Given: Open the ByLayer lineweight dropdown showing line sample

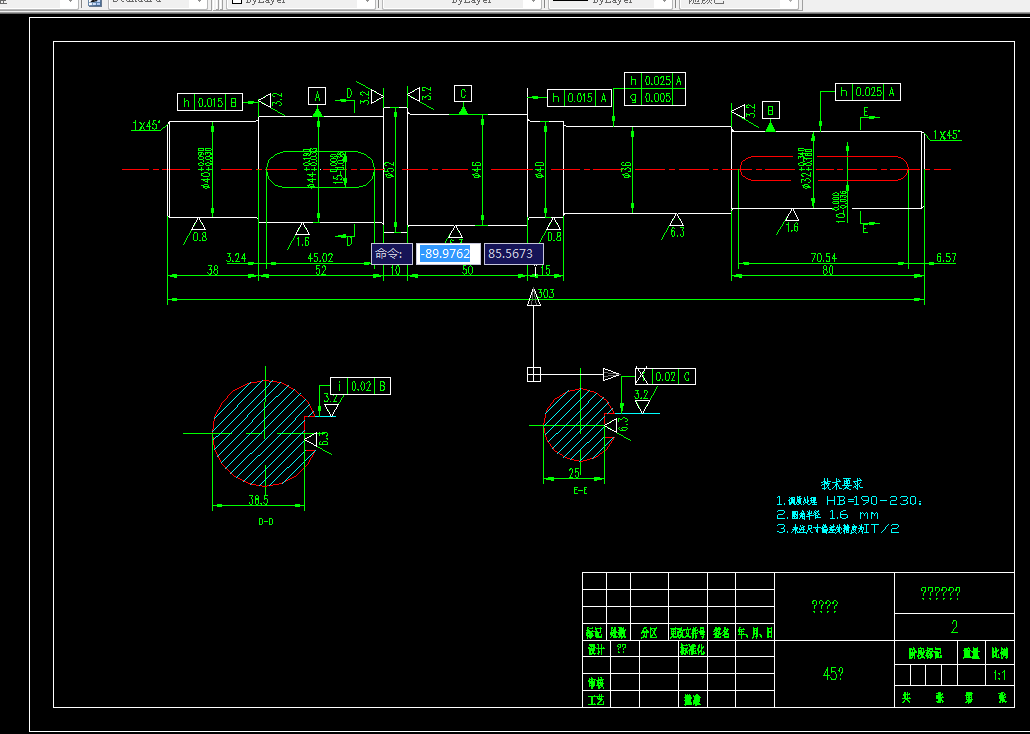Looking at the screenshot, I should click(610, 2).
